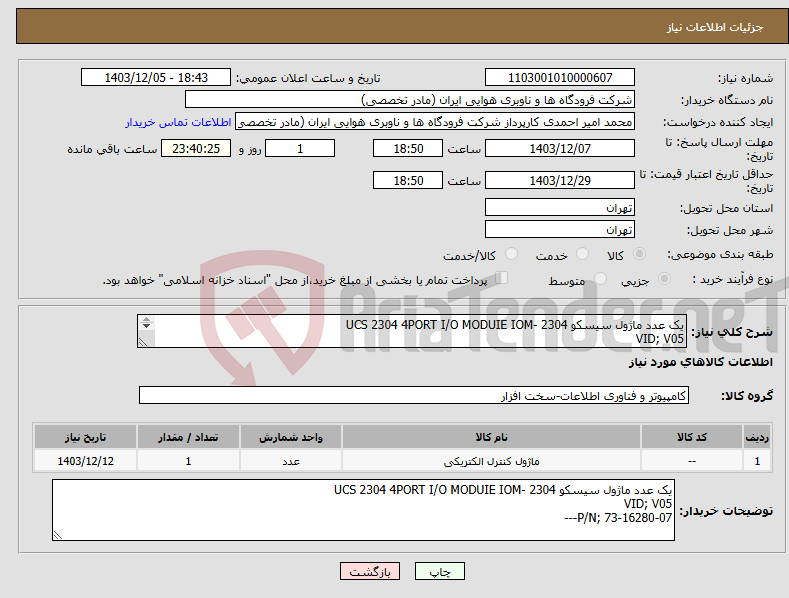Viewport: 789px width, 598px height.
Task: Click the توضیحات خریدار text area
Action: point(363,510)
